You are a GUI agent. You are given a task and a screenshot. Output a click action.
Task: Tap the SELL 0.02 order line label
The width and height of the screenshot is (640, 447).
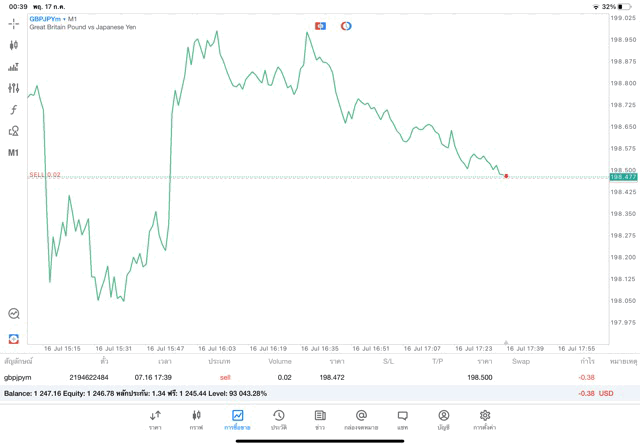click(45, 174)
